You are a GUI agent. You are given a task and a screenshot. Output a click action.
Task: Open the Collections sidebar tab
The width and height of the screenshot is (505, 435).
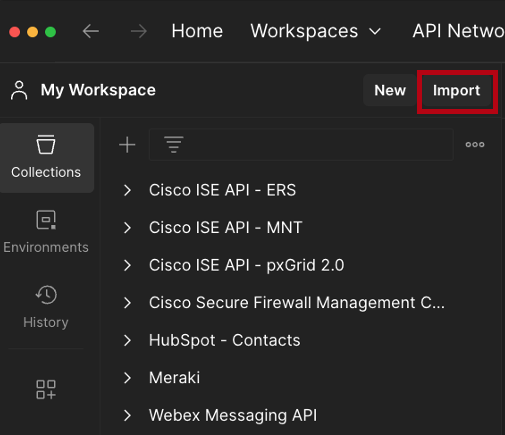click(46, 158)
